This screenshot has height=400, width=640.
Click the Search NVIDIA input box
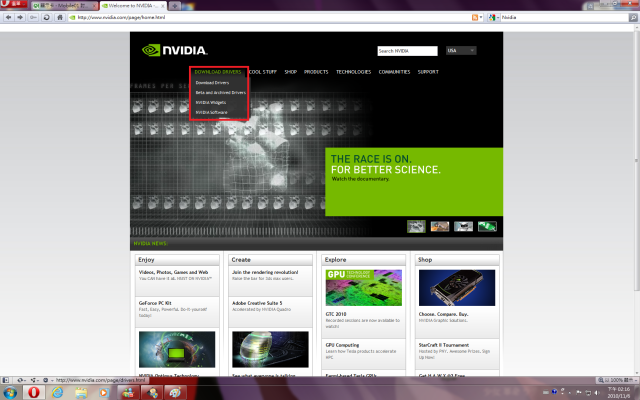(x=407, y=51)
